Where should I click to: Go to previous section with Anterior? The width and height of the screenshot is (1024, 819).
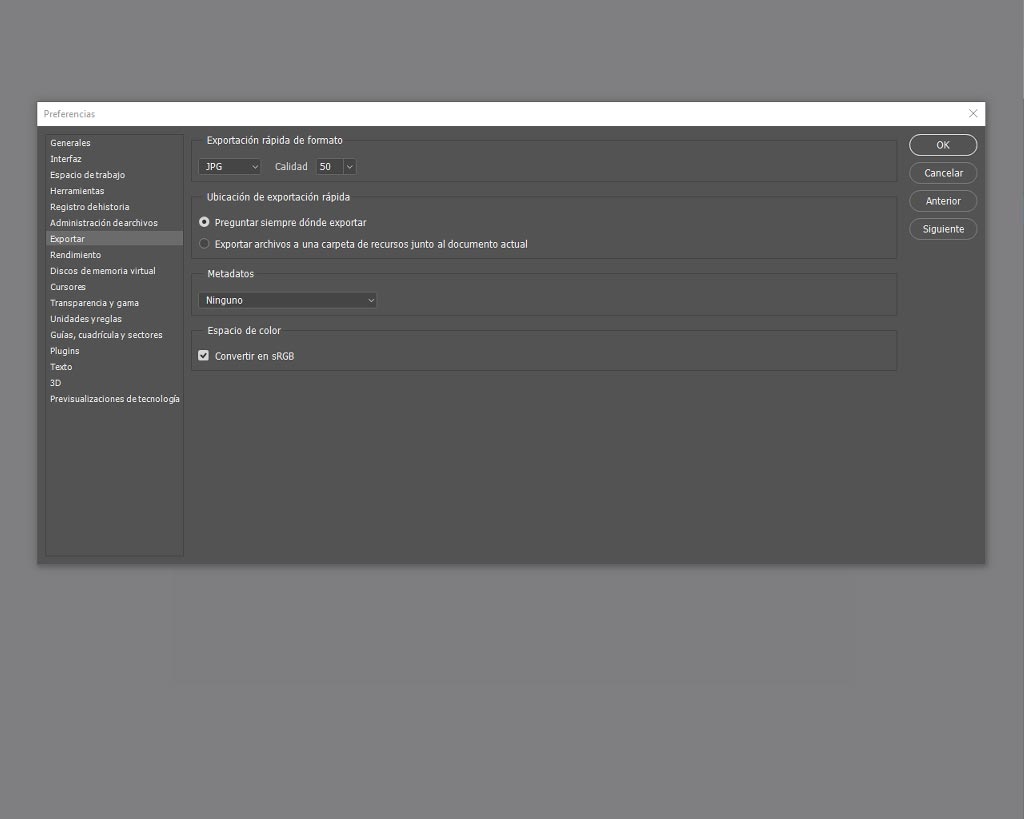click(943, 201)
